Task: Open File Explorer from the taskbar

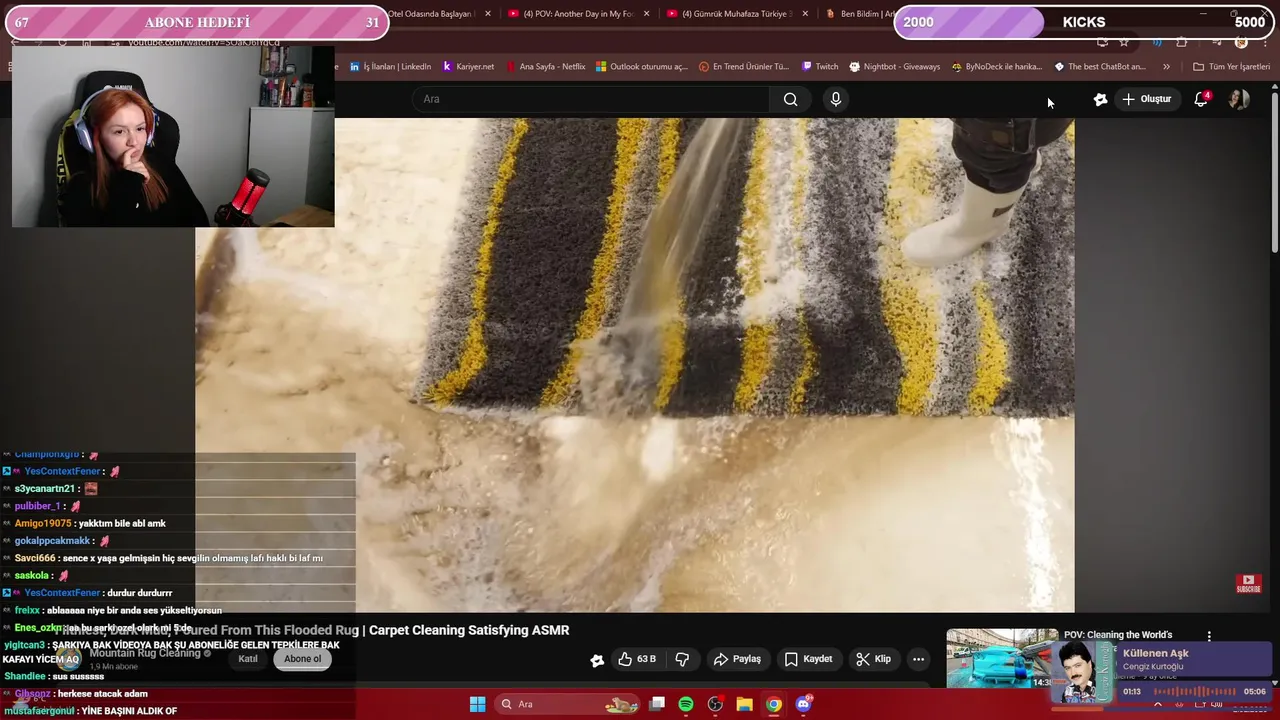Action: (744, 704)
